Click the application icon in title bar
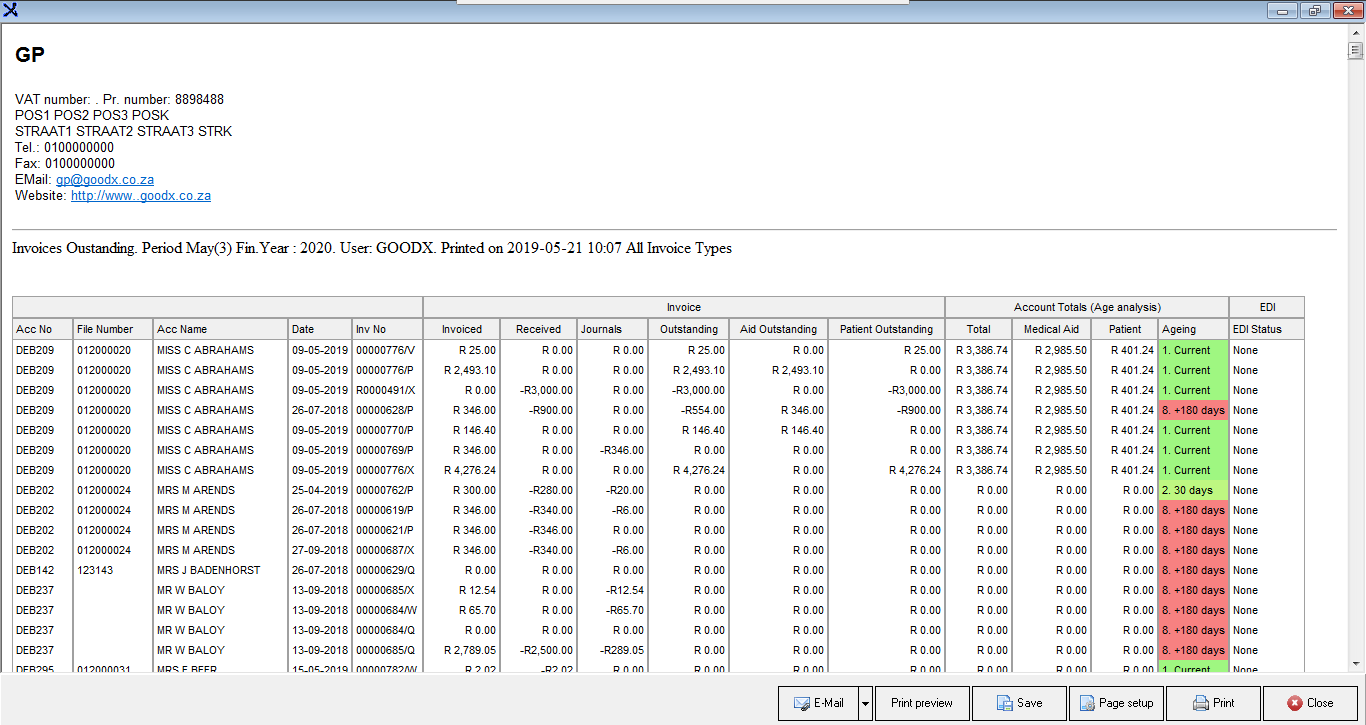This screenshot has width=1366, height=725. [11, 10]
